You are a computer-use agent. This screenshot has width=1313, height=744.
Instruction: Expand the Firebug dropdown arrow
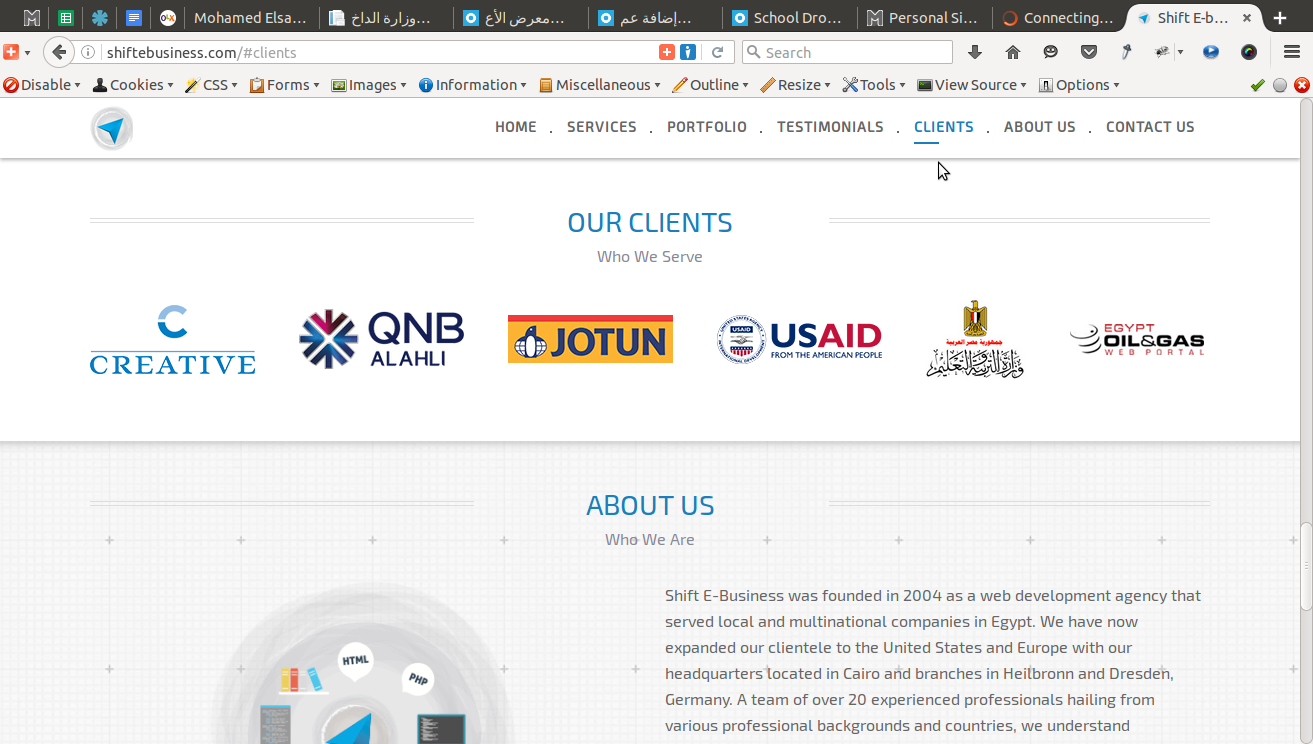(x=1180, y=52)
